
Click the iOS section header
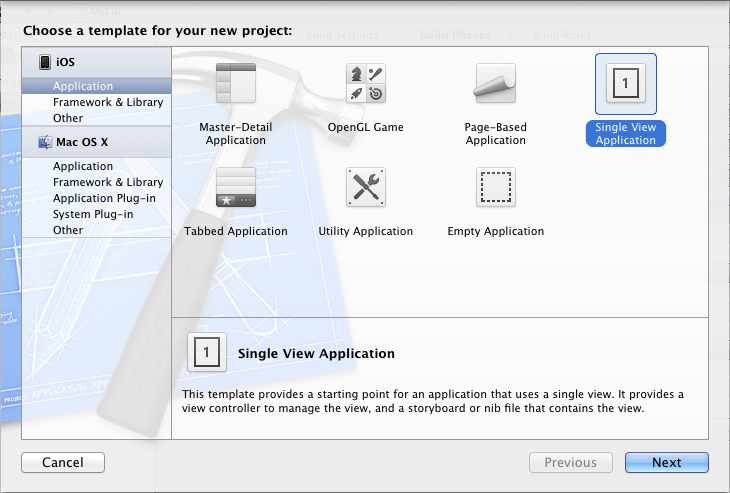[96, 62]
